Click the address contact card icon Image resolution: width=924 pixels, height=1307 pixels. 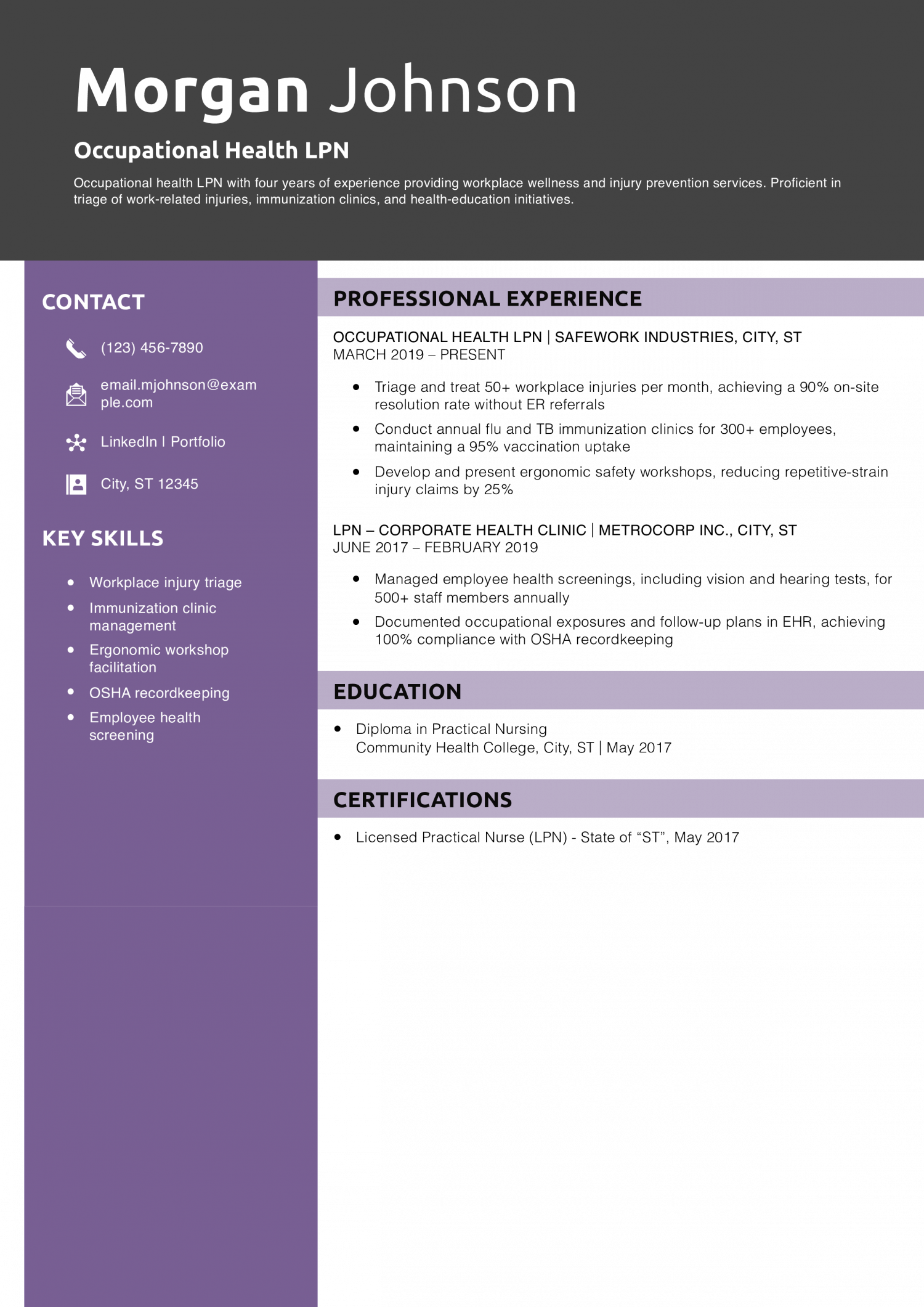click(76, 484)
